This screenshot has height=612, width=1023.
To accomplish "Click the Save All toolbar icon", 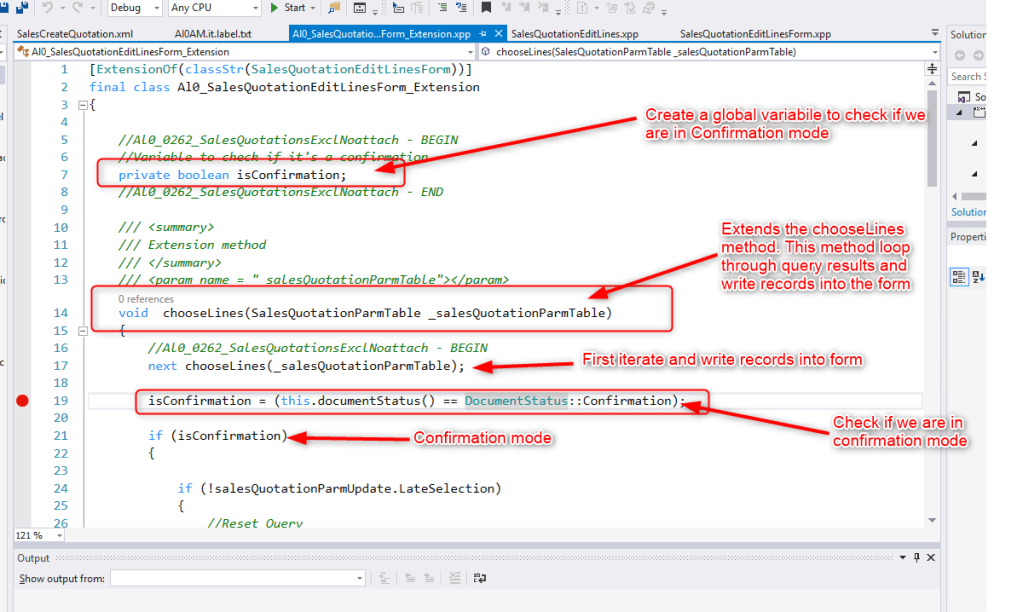I will point(21,8).
